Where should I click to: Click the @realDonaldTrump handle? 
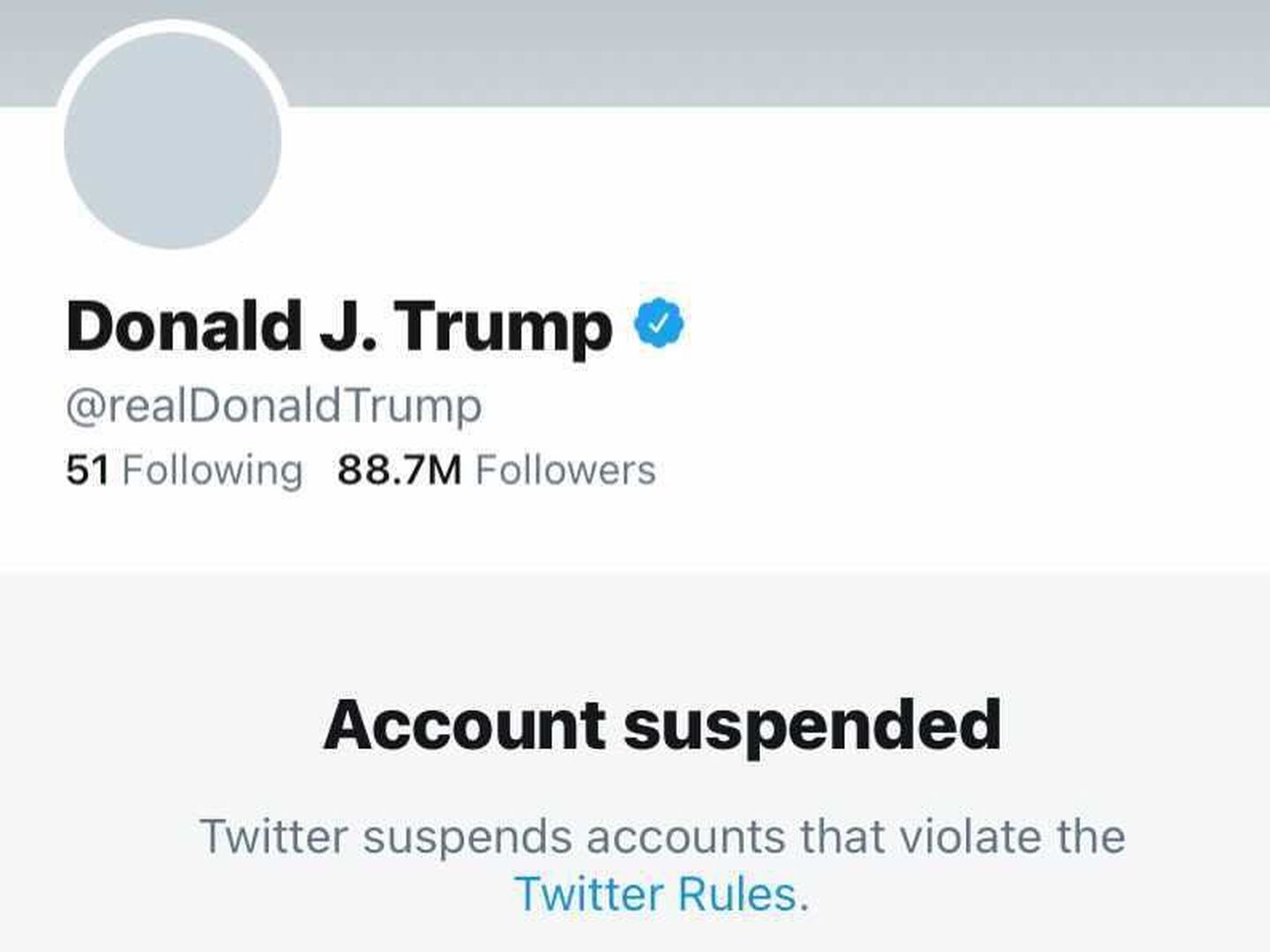[274, 407]
